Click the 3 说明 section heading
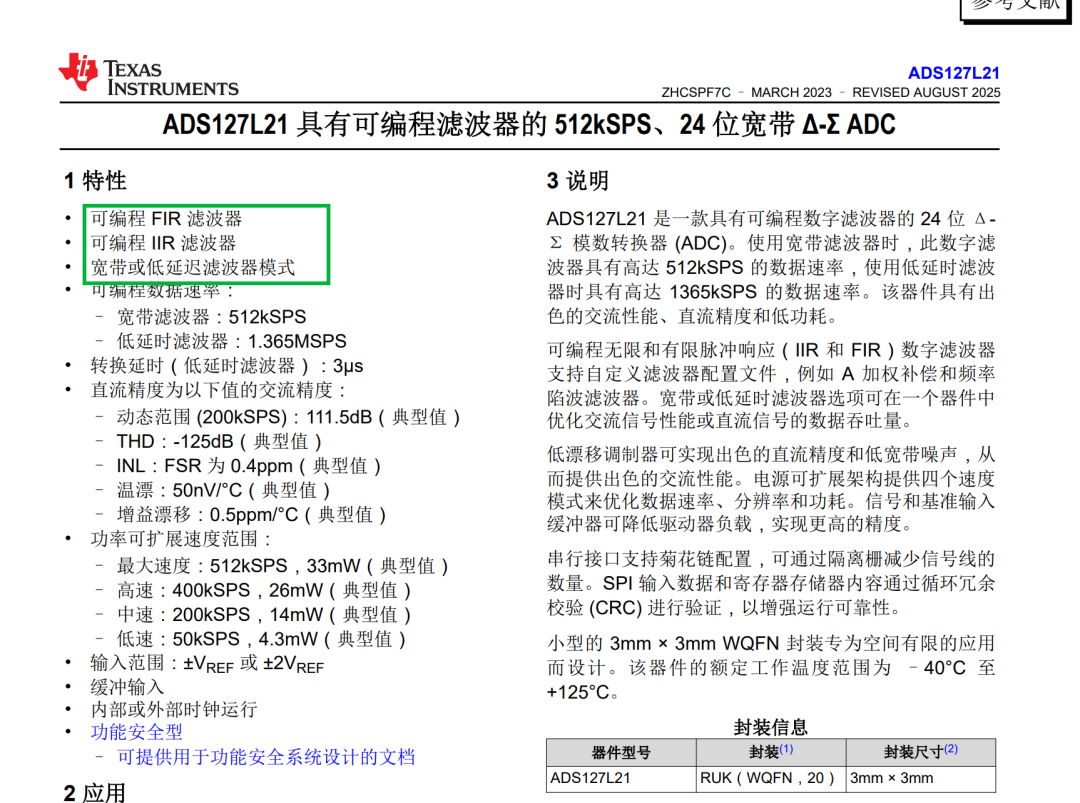1080x803 pixels. (578, 180)
